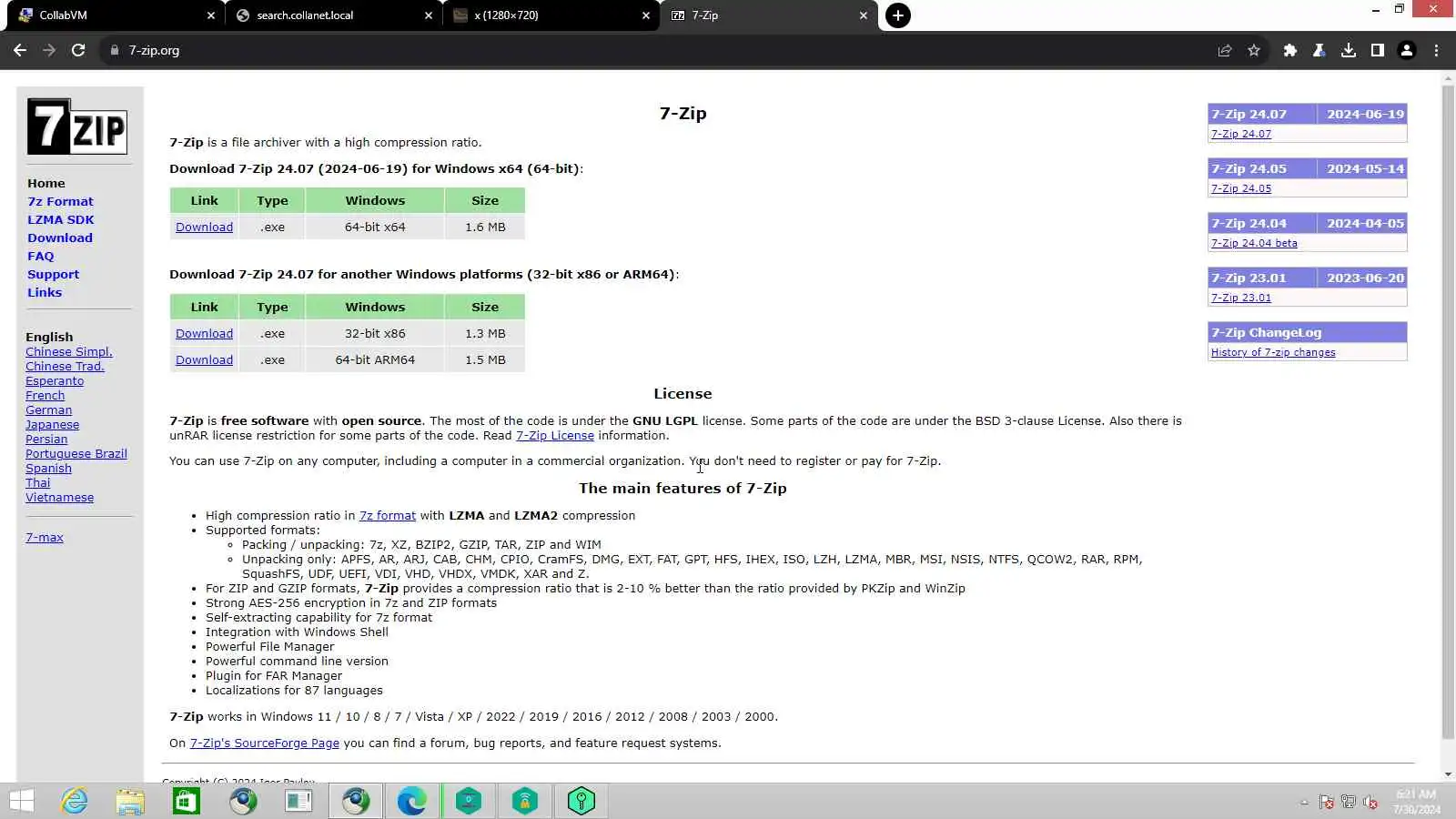Open the Download sidebar menu link
This screenshot has width=1456, height=819.
[60, 238]
